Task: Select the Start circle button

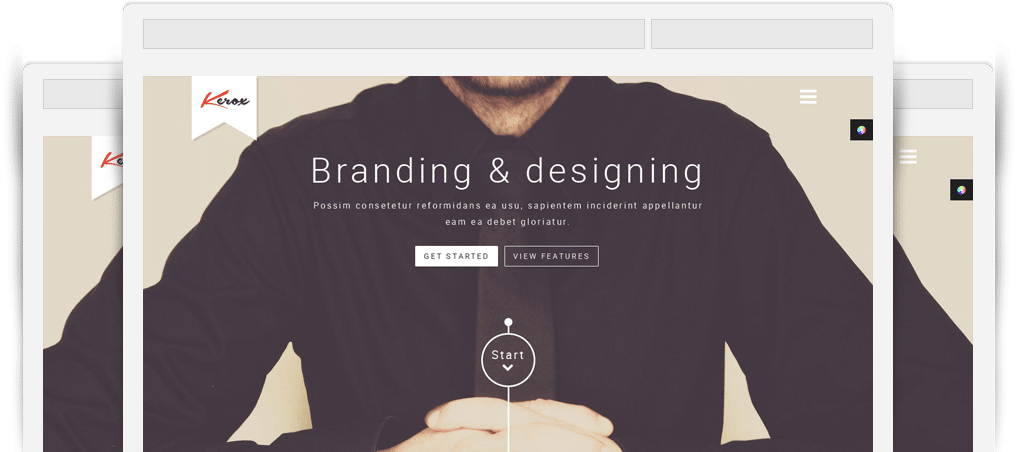Action: [508, 360]
